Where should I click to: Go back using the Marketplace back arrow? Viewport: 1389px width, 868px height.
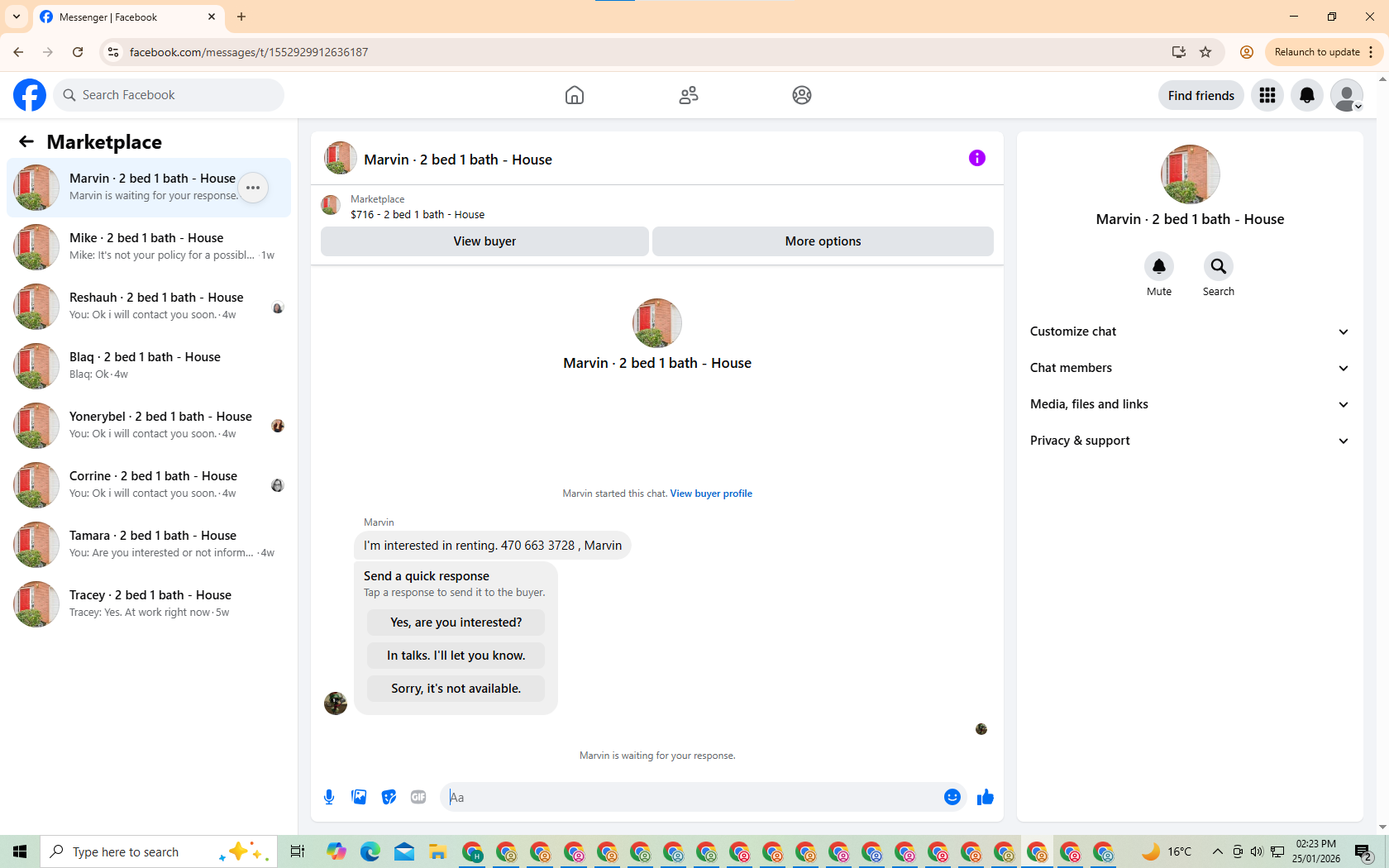(x=26, y=141)
